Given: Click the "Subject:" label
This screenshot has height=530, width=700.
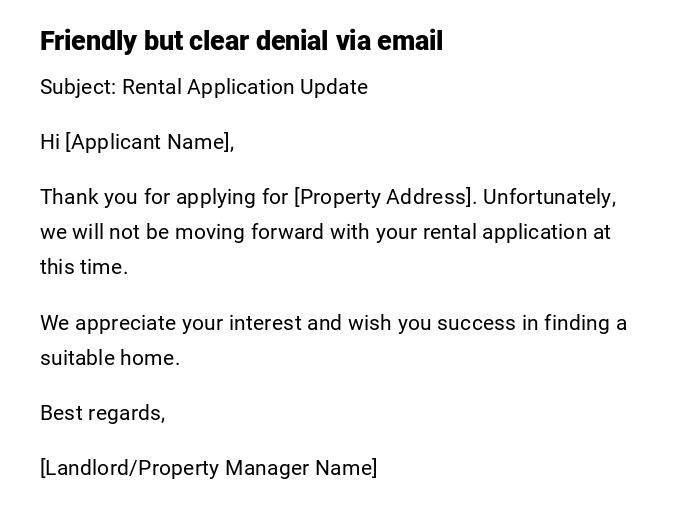Looking at the screenshot, I should coord(78,87).
